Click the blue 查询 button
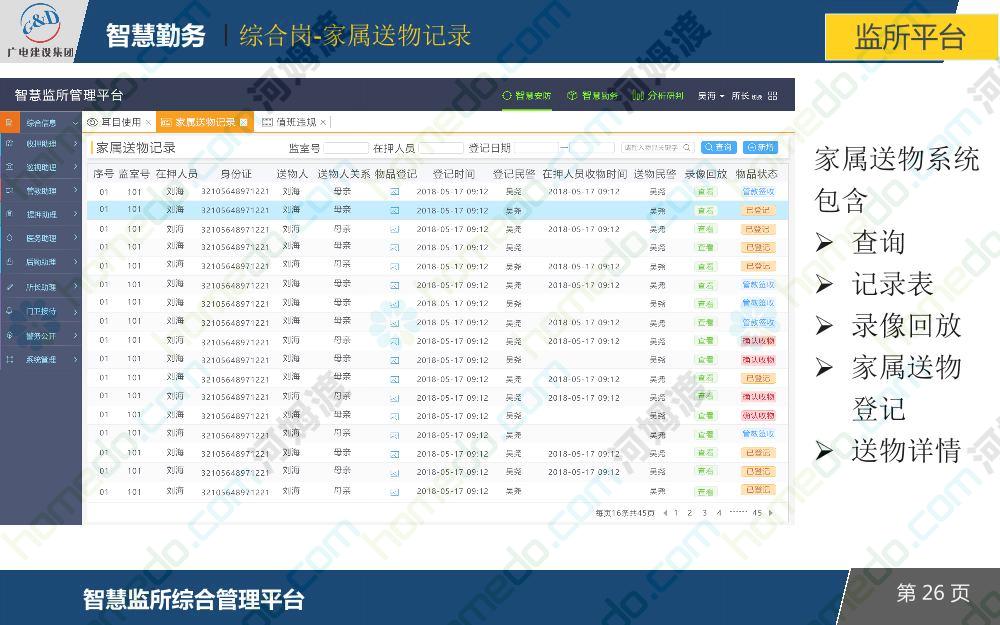This screenshot has height=625, width=1000. (718, 147)
